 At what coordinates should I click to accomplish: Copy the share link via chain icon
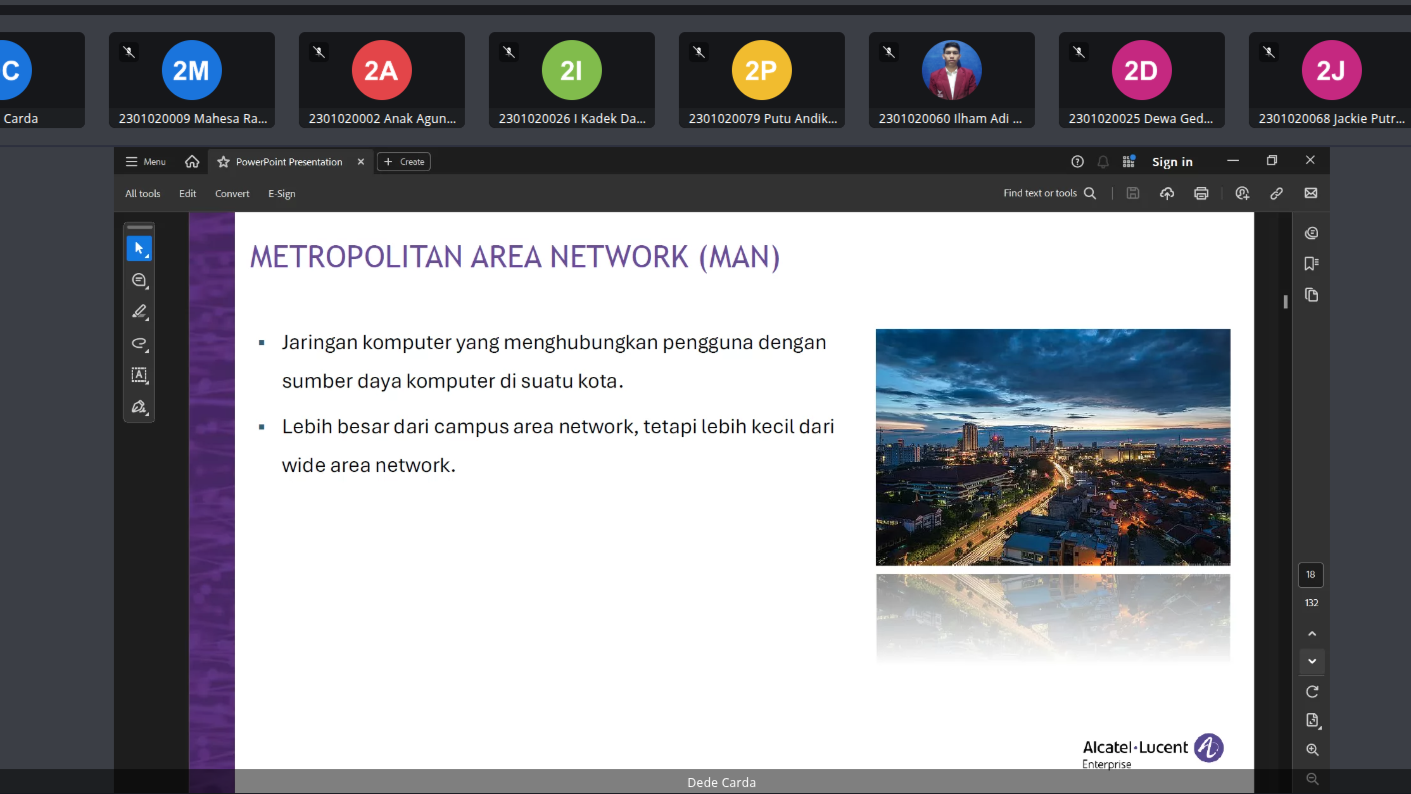(x=1276, y=193)
